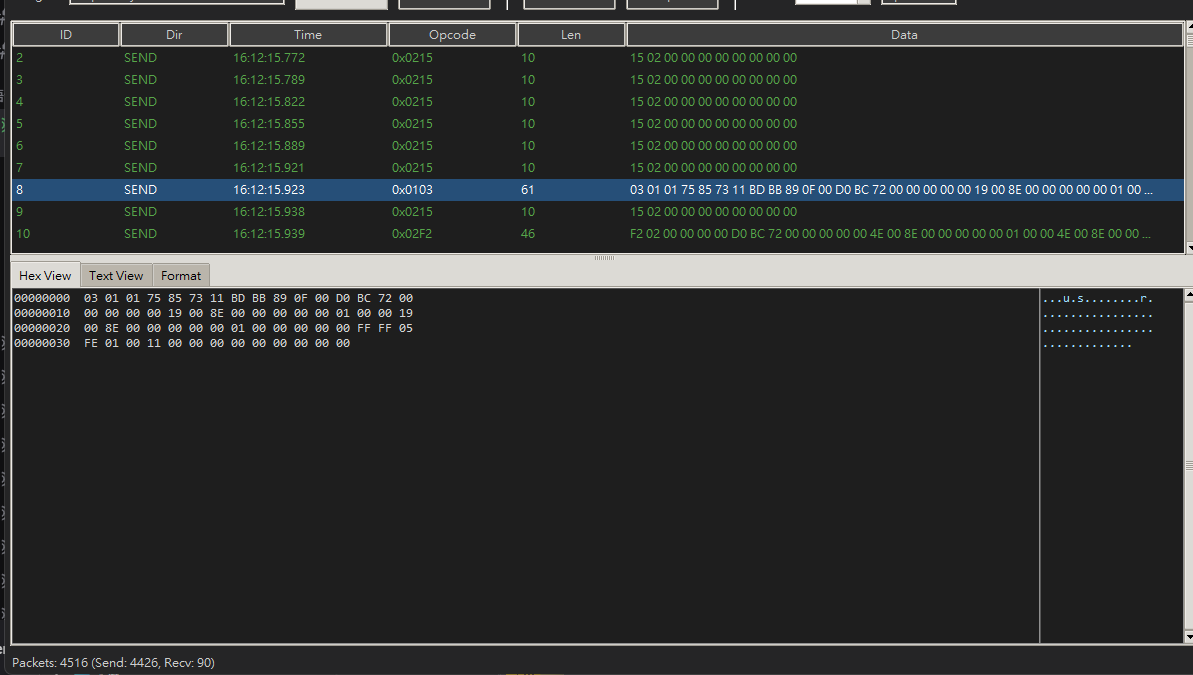Click the hex view scroll-down arrow
Screen dimensions: 1193x675
pos(1188,636)
